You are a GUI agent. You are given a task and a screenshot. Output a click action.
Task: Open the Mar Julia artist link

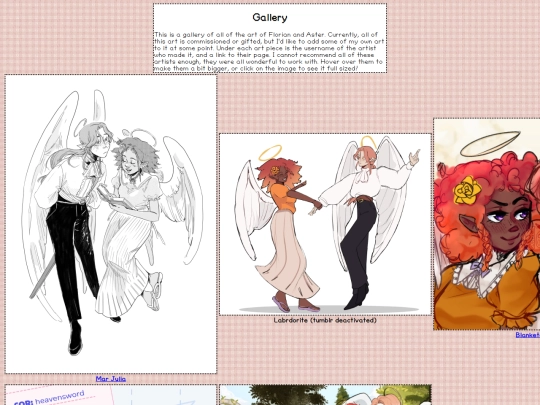[111, 379]
